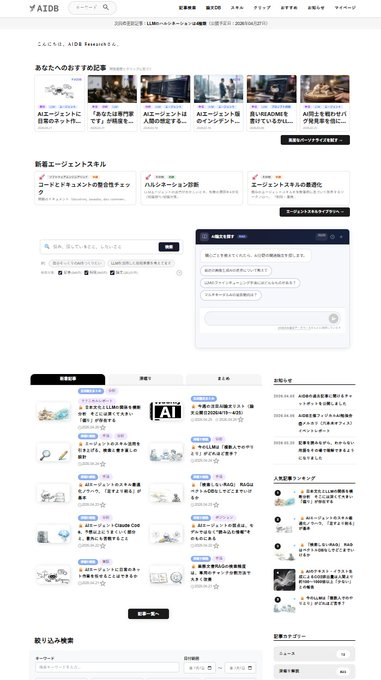Open クリップ in the top navigation
The image size is (381, 680).
tap(262, 8)
